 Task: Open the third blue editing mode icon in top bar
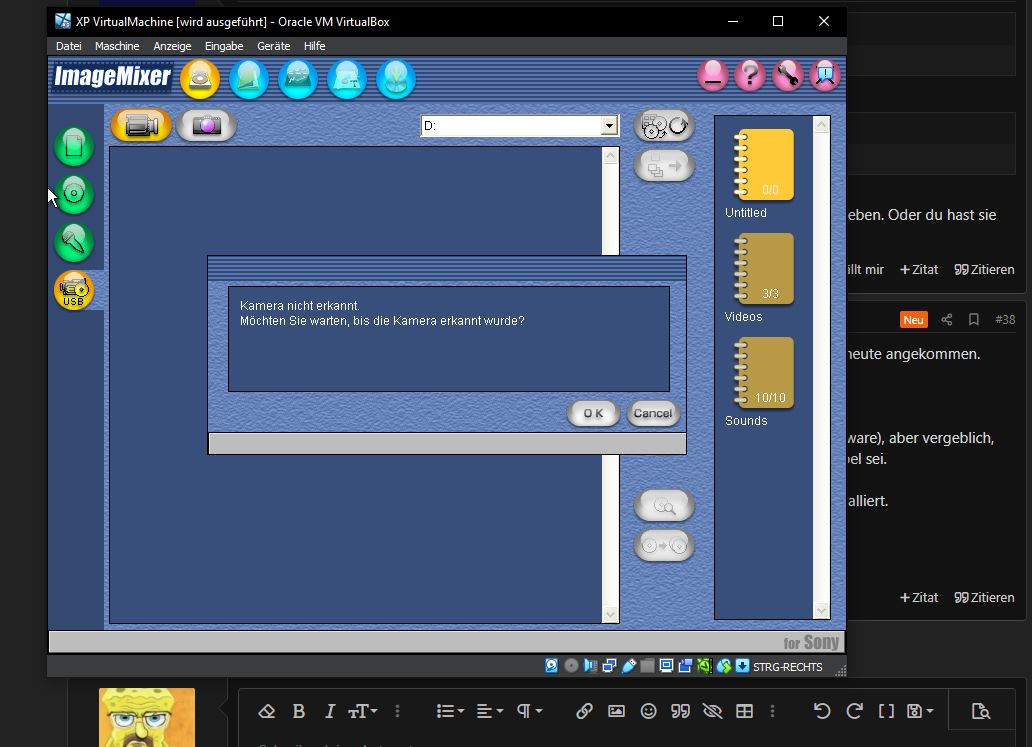click(x=297, y=79)
